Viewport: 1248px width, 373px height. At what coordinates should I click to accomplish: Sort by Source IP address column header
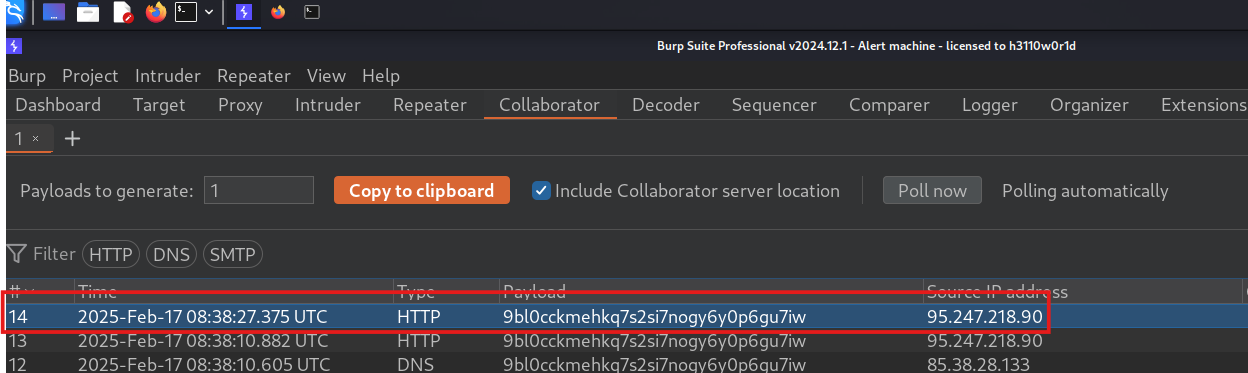click(1082, 292)
